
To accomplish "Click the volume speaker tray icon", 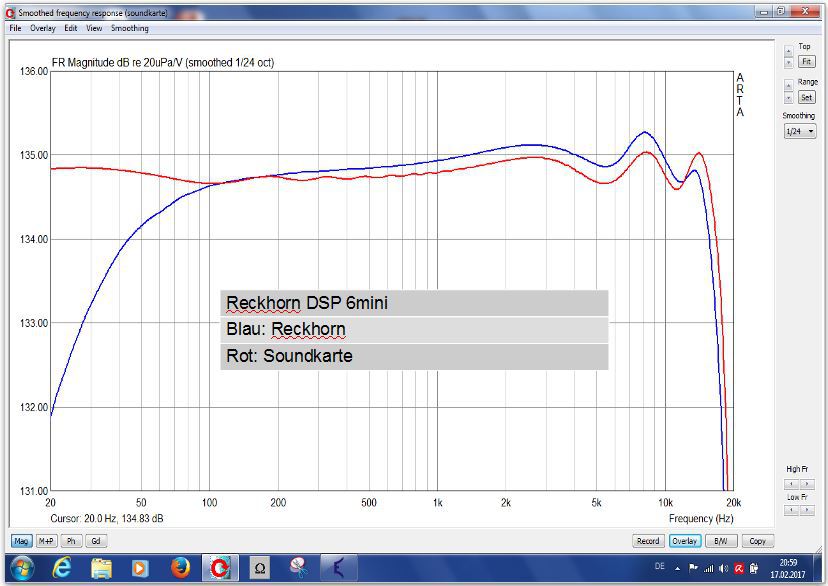I will click(x=723, y=568).
